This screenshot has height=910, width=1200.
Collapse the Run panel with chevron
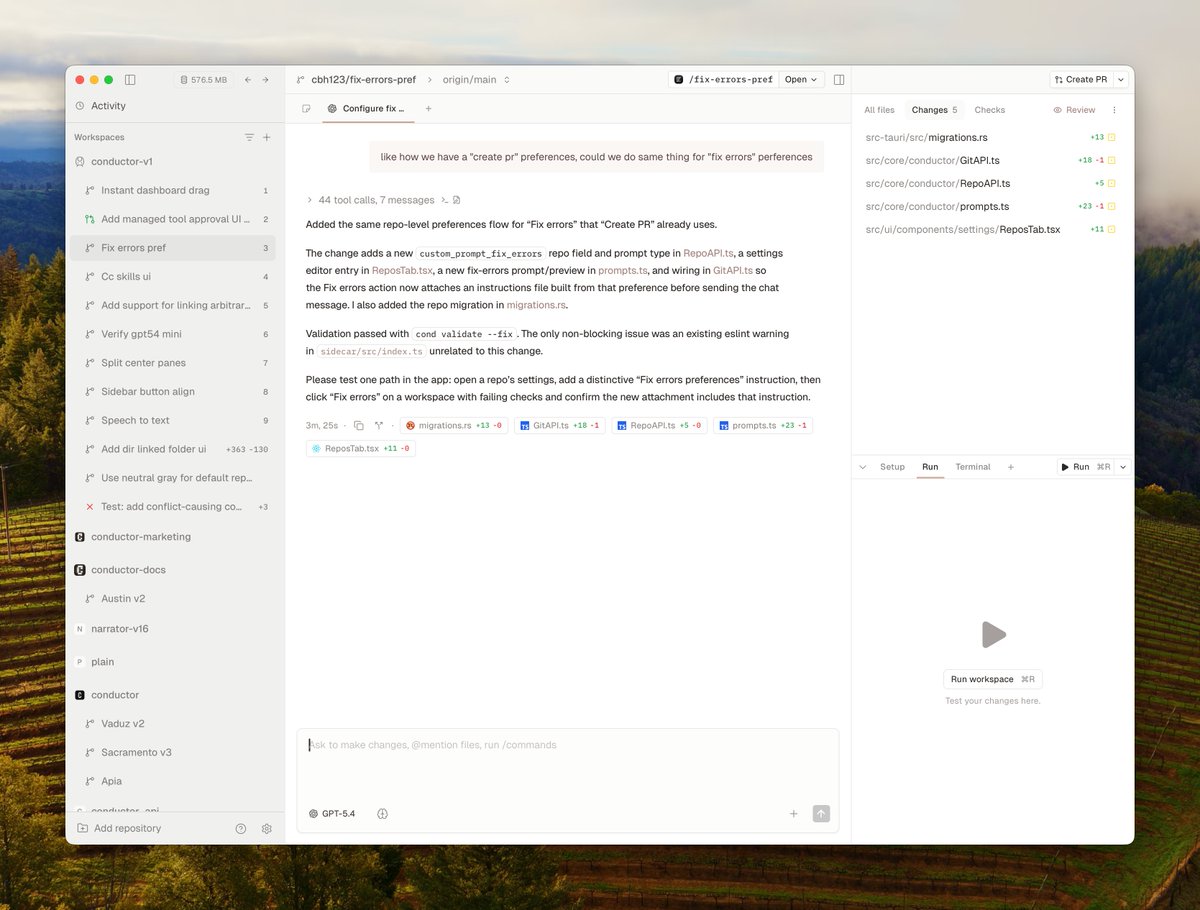click(x=863, y=467)
